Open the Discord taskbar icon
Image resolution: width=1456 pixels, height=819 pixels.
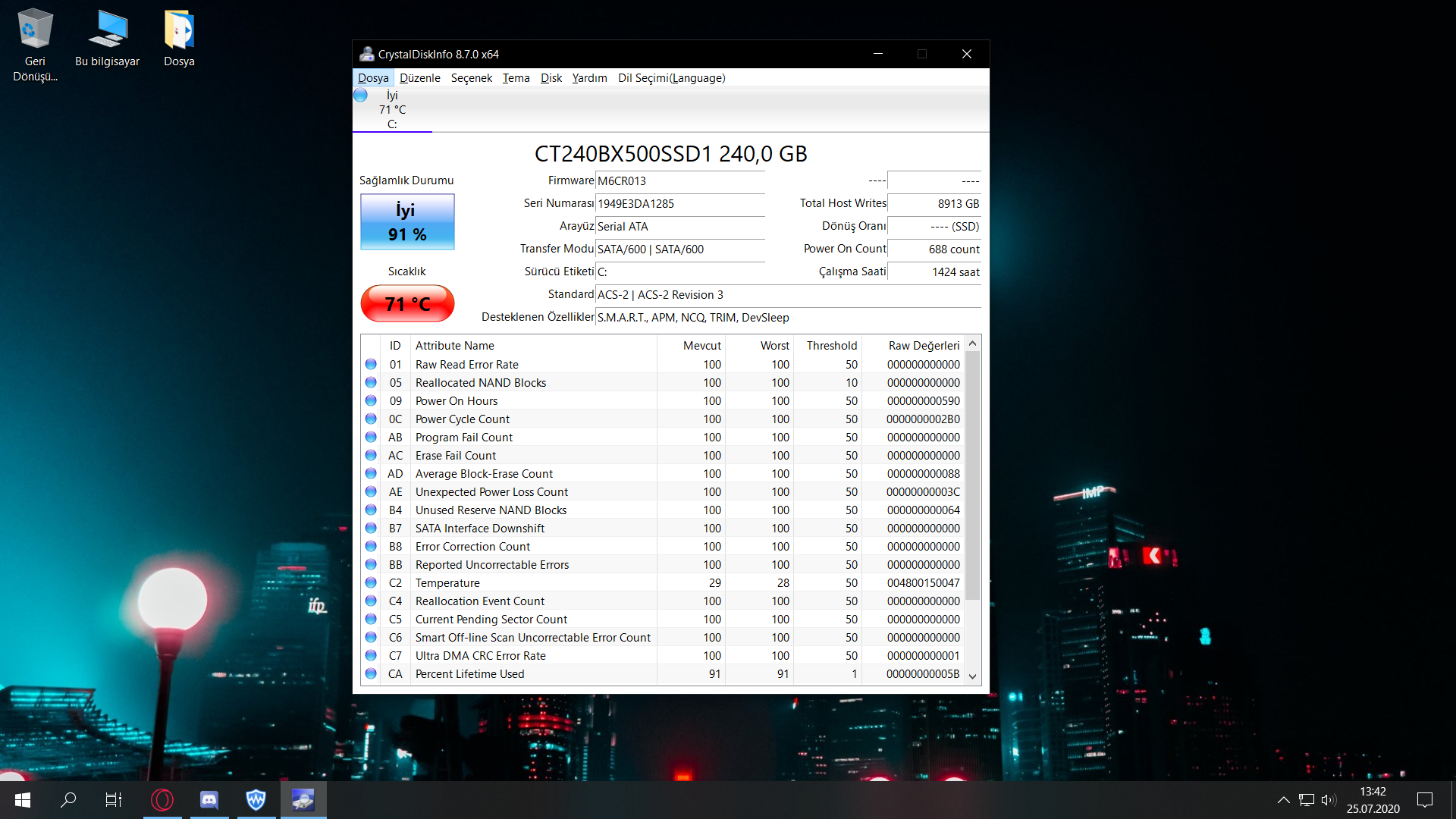[x=209, y=800]
